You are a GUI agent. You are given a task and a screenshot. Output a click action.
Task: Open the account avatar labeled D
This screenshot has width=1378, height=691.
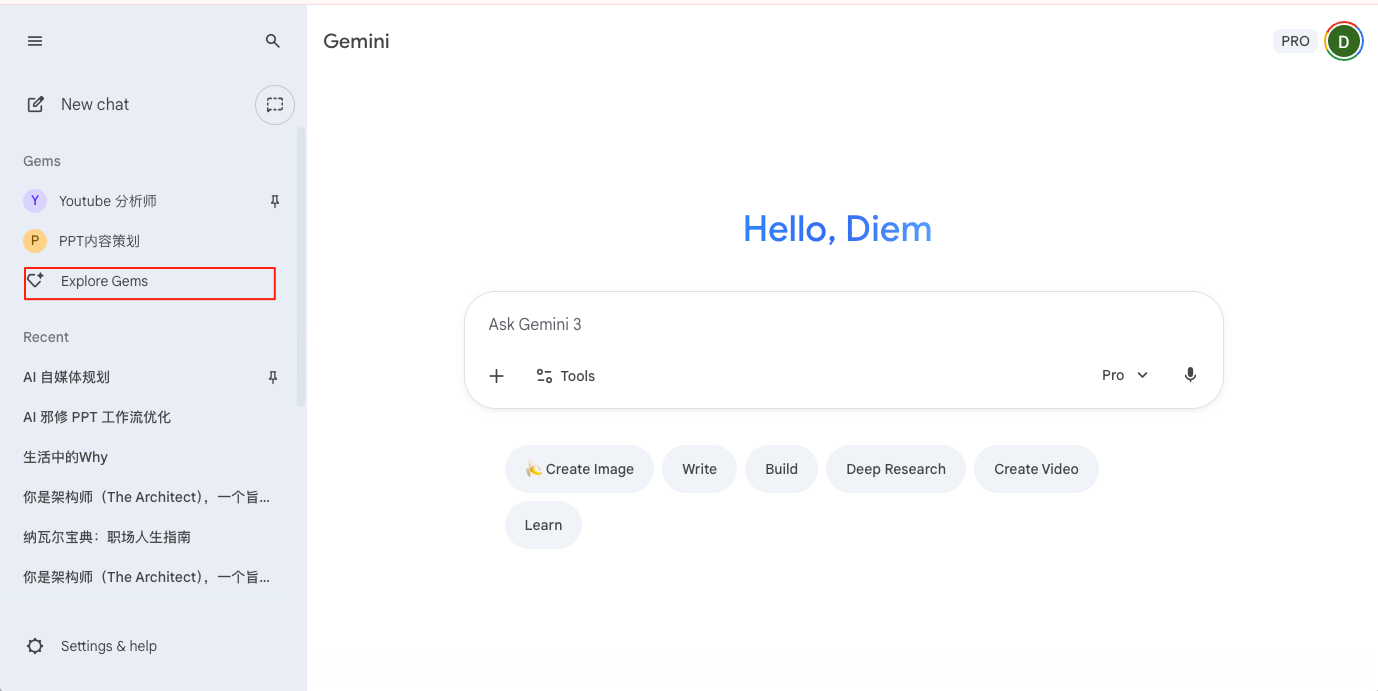coord(1343,41)
